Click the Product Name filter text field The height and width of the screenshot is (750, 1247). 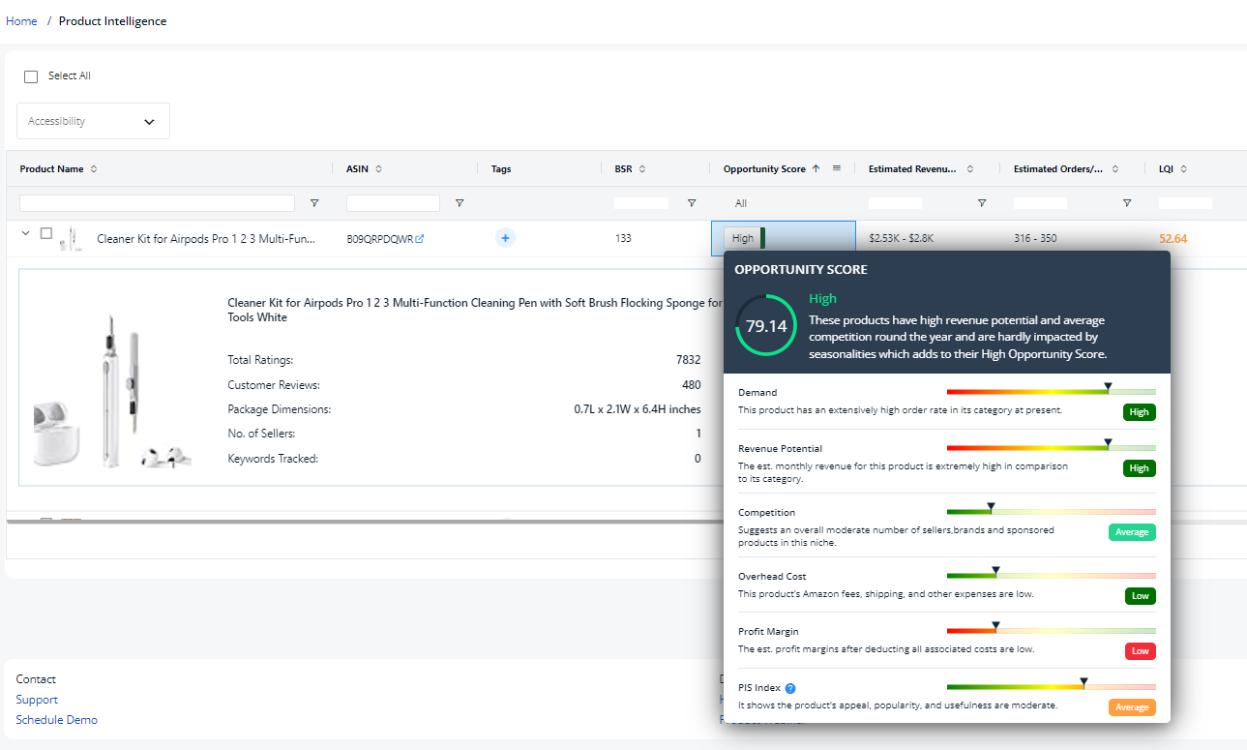(160, 204)
